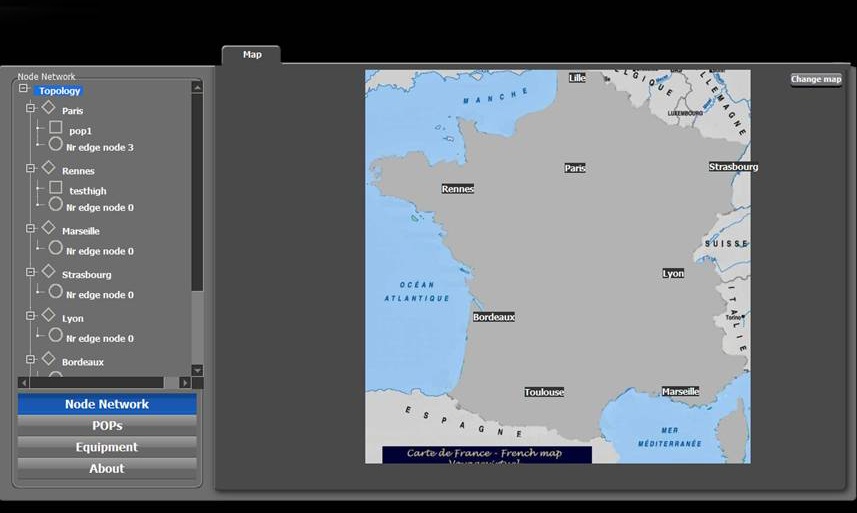Image resolution: width=857 pixels, height=513 pixels.
Task: Select the Paris tree item
Action: [x=72, y=111]
